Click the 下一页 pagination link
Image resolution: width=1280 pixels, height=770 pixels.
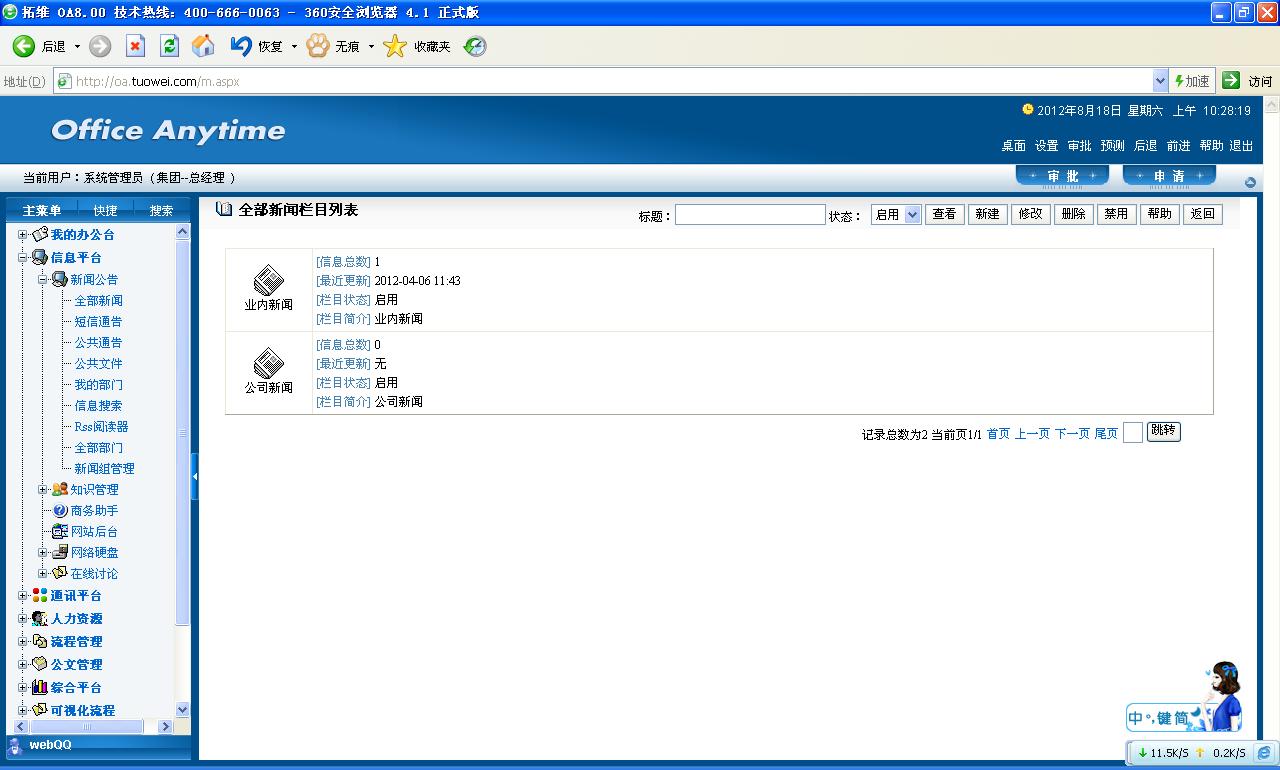[1072, 434]
